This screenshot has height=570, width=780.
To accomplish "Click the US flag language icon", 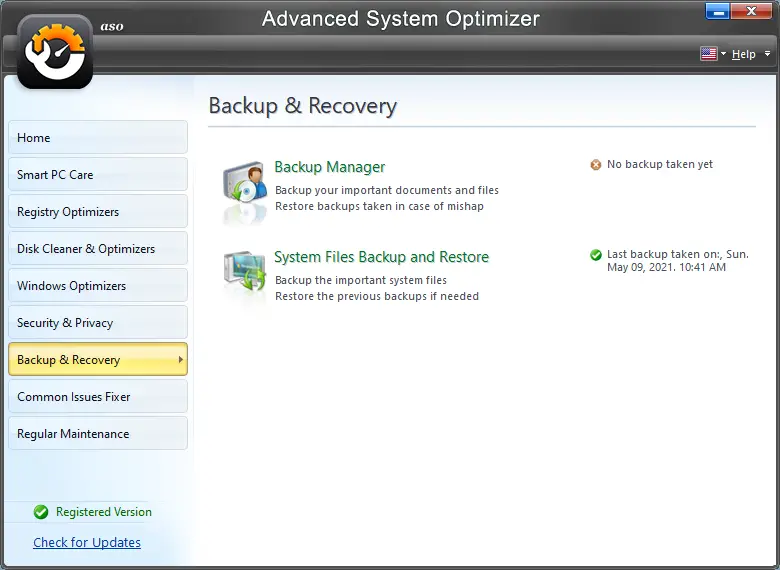I will point(708,54).
